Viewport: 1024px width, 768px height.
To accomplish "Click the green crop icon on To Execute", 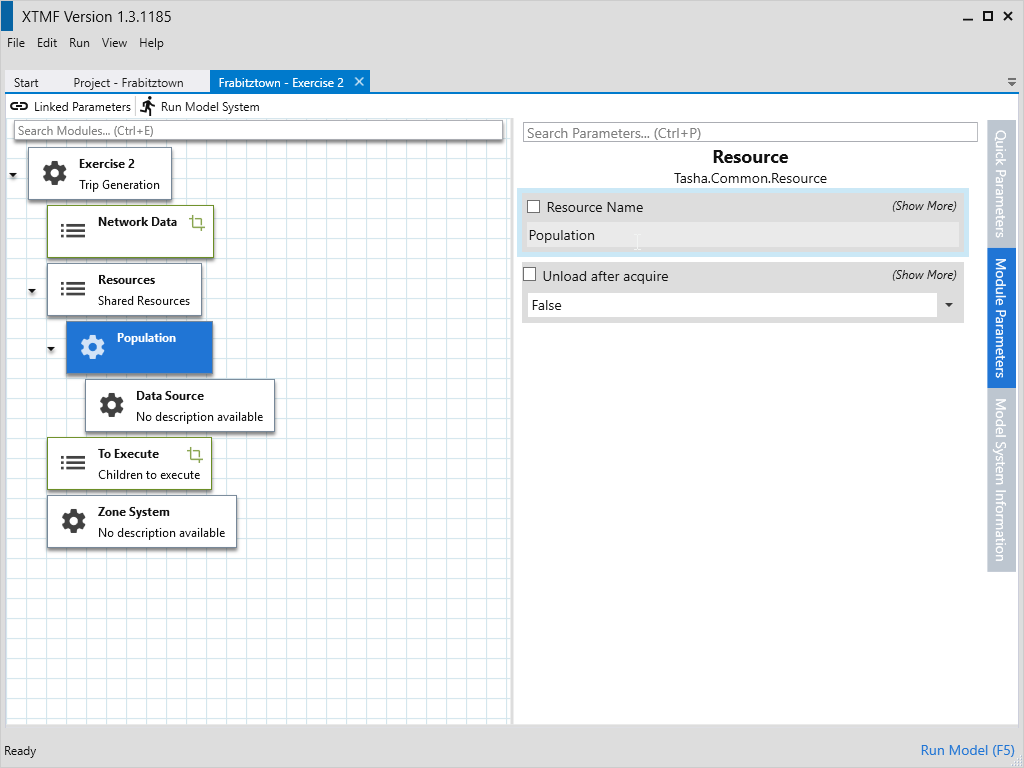I will point(195,455).
